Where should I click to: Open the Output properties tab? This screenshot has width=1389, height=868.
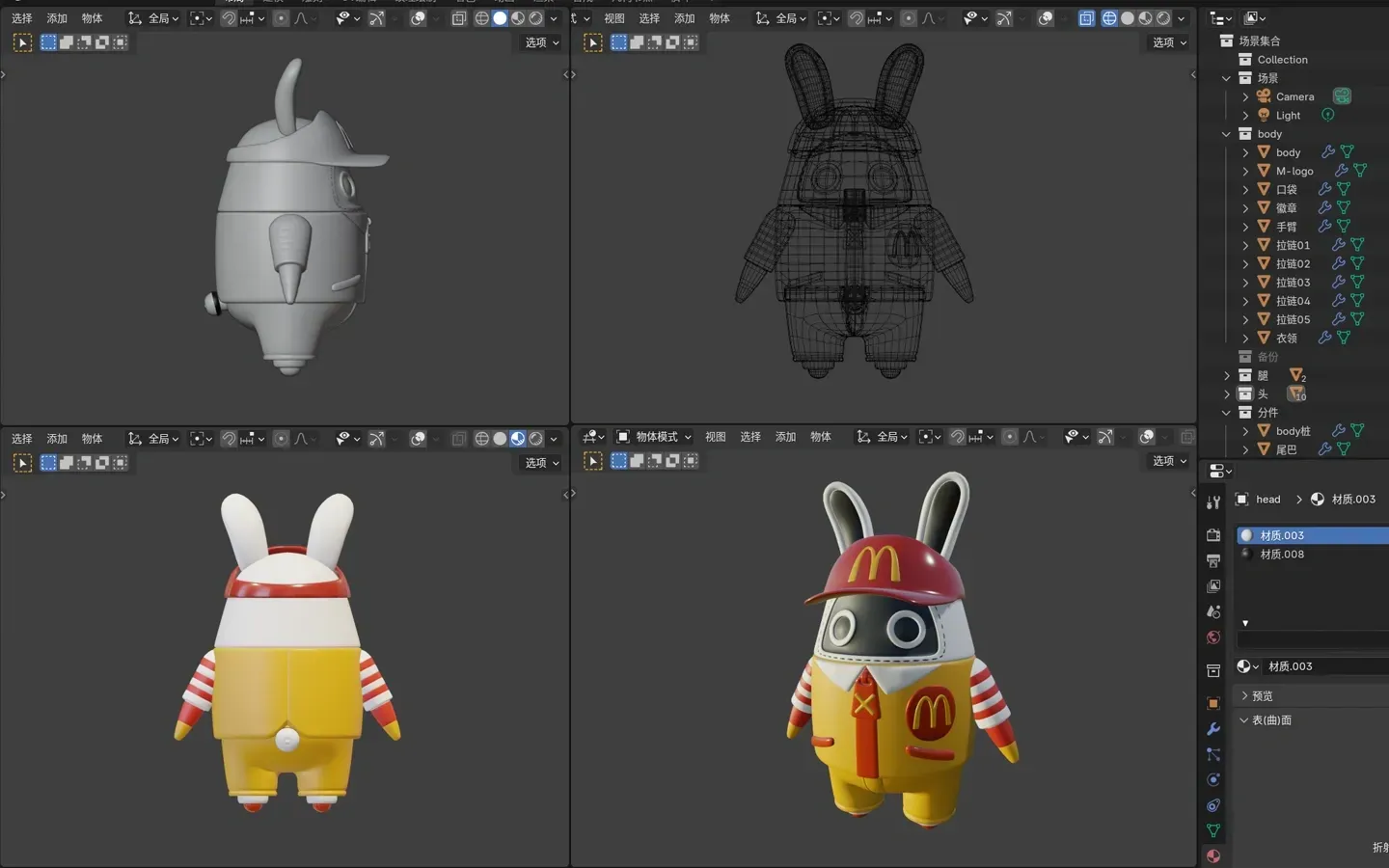[x=1213, y=560]
